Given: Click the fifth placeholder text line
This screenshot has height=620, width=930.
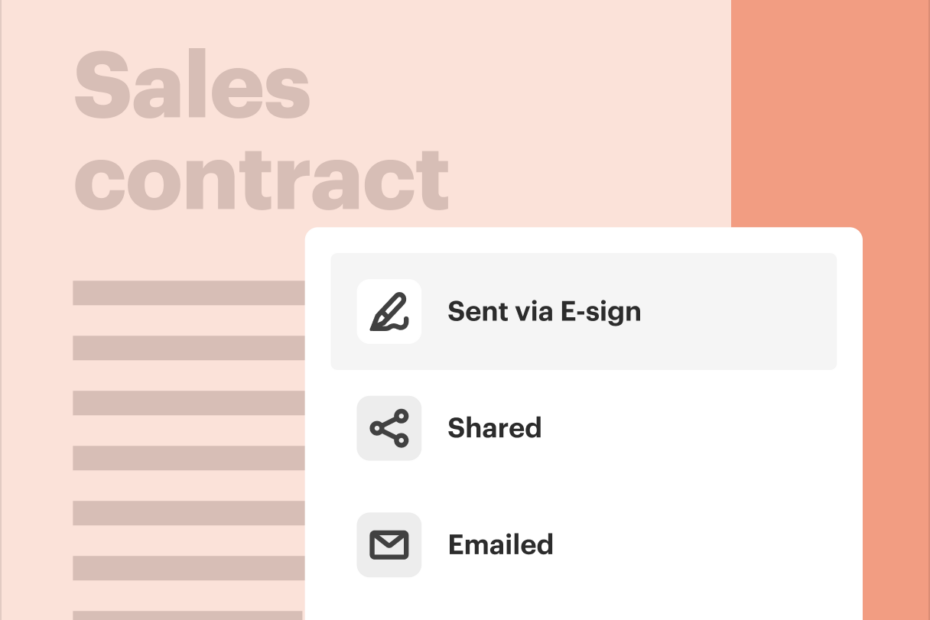Looking at the screenshot, I should tap(188, 513).
